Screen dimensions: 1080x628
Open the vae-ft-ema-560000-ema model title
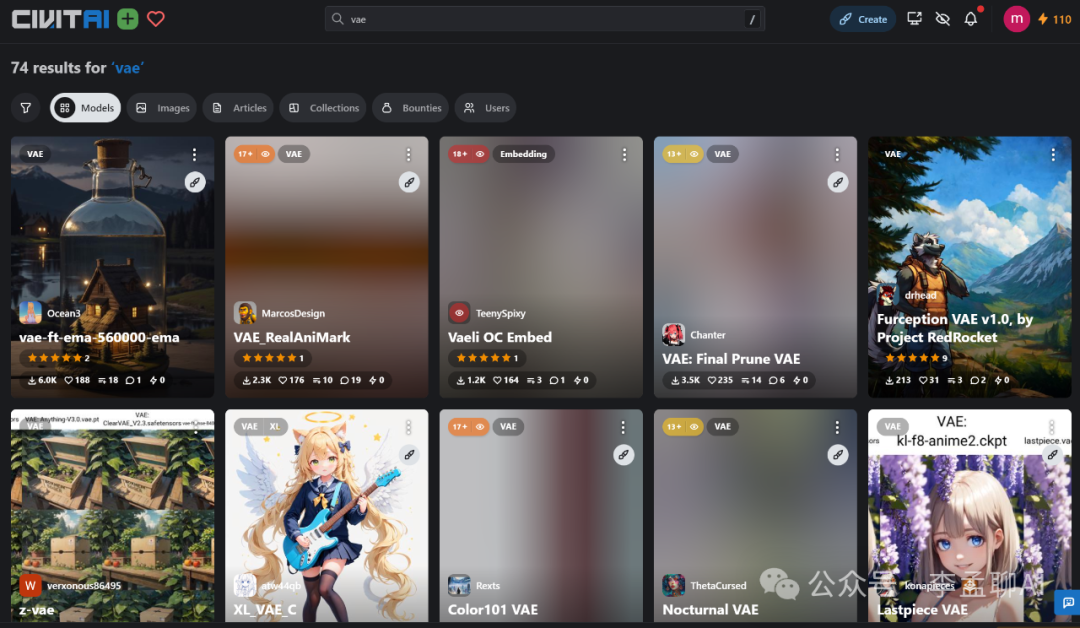99,337
